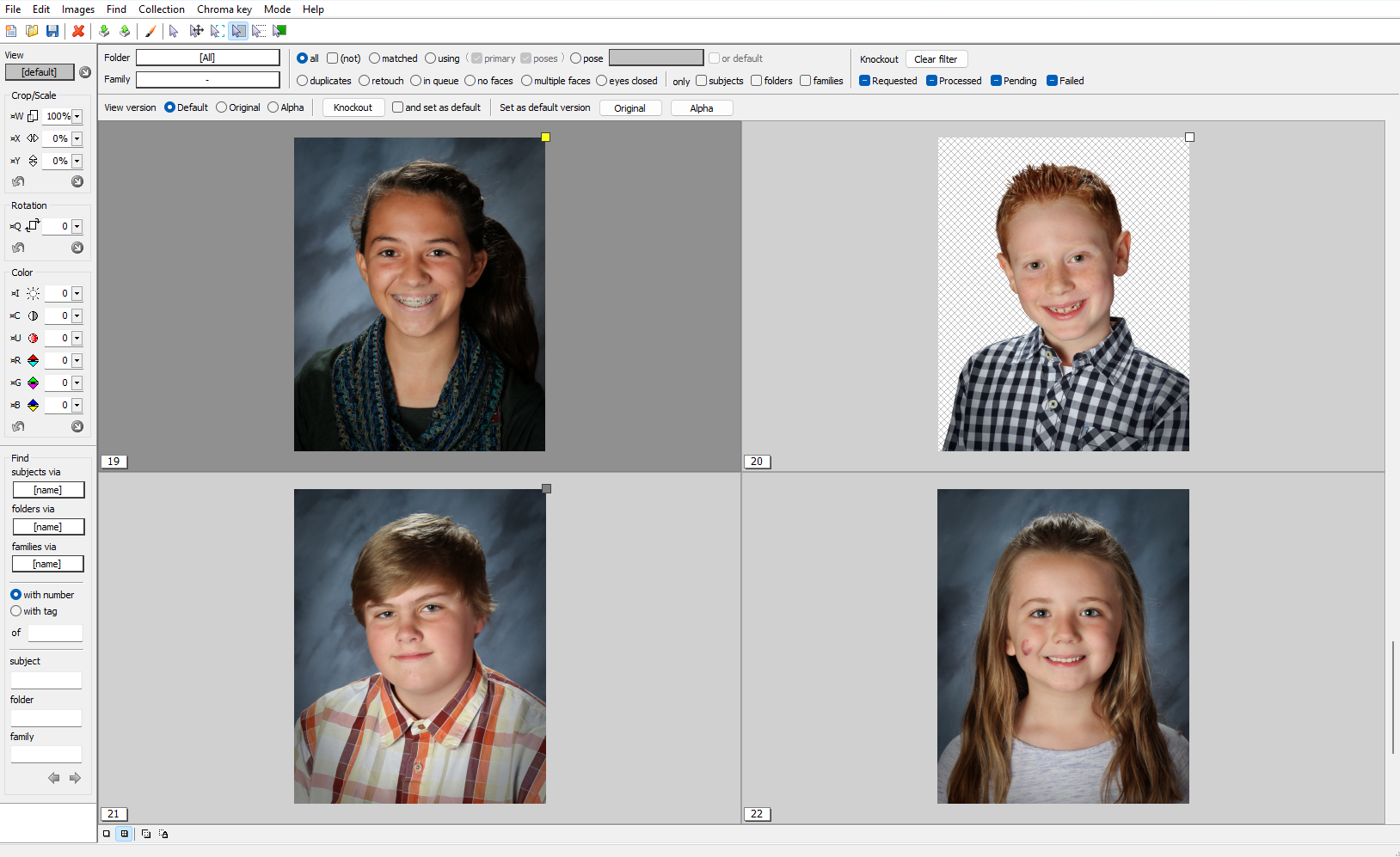Expand the Rotation angle dropdown

(x=77, y=225)
